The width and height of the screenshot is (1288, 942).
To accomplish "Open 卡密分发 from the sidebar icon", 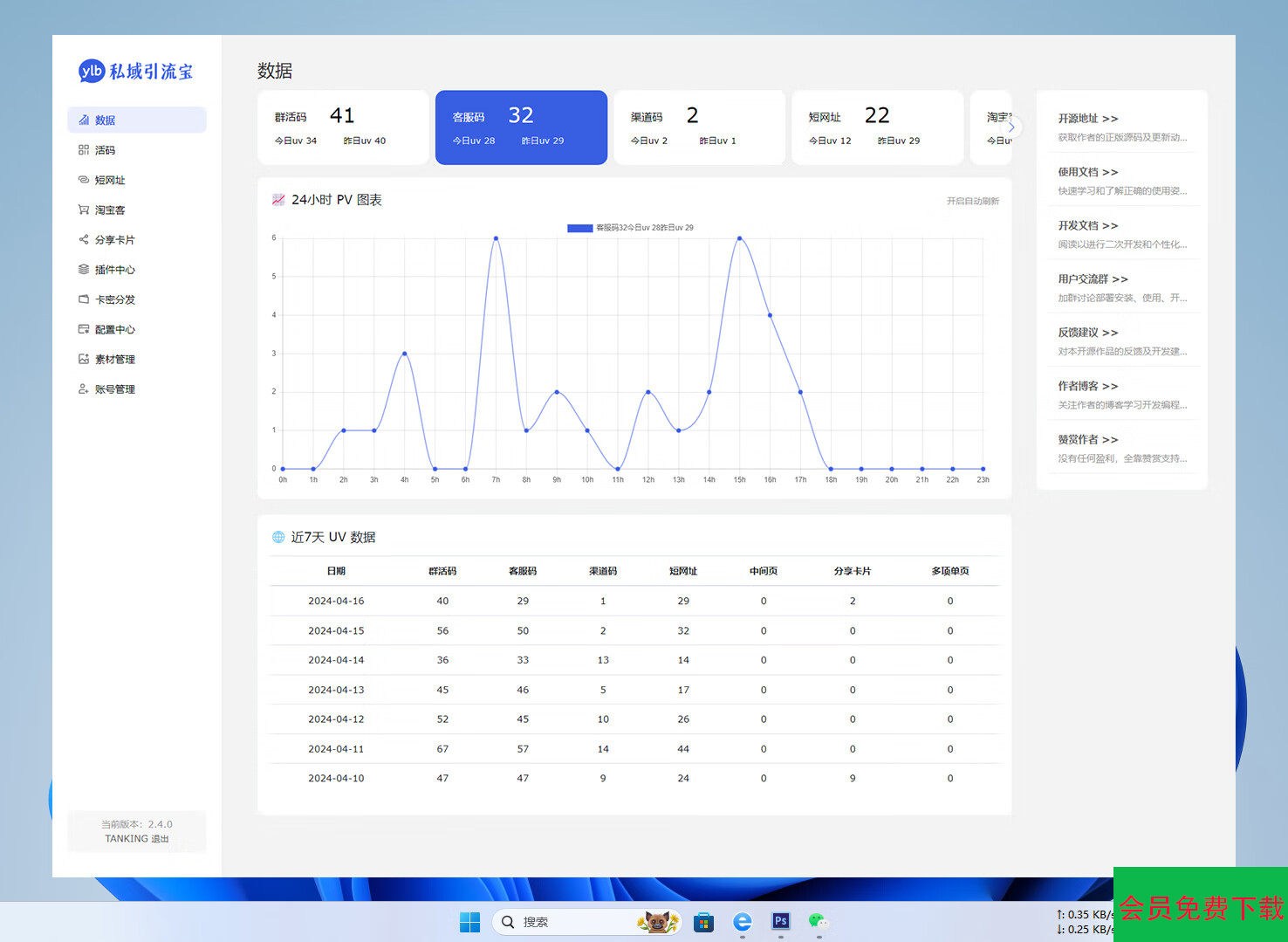I will pos(84,299).
